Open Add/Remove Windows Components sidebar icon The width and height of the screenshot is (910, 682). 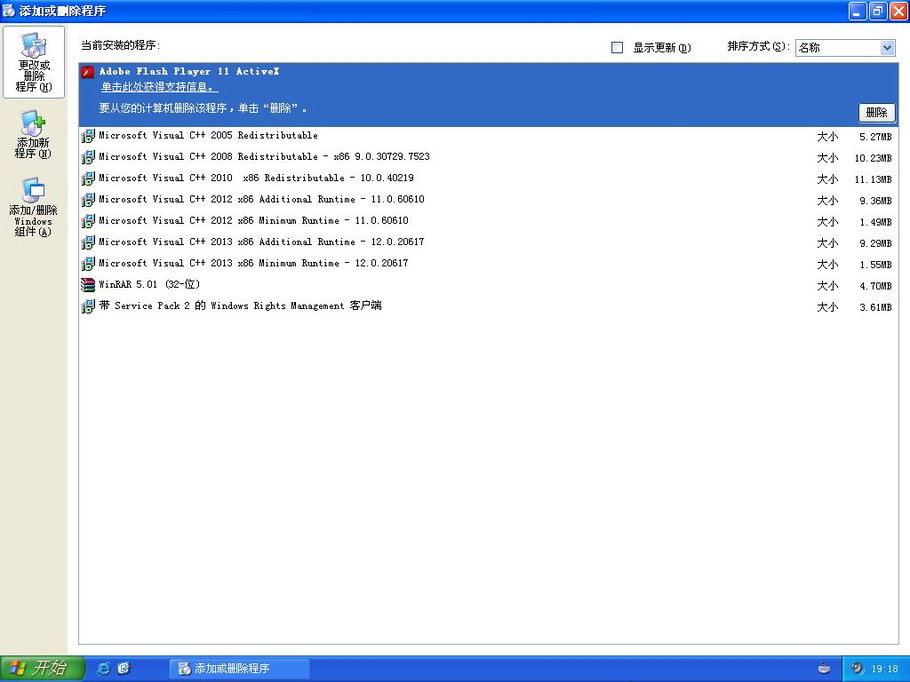[33, 207]
